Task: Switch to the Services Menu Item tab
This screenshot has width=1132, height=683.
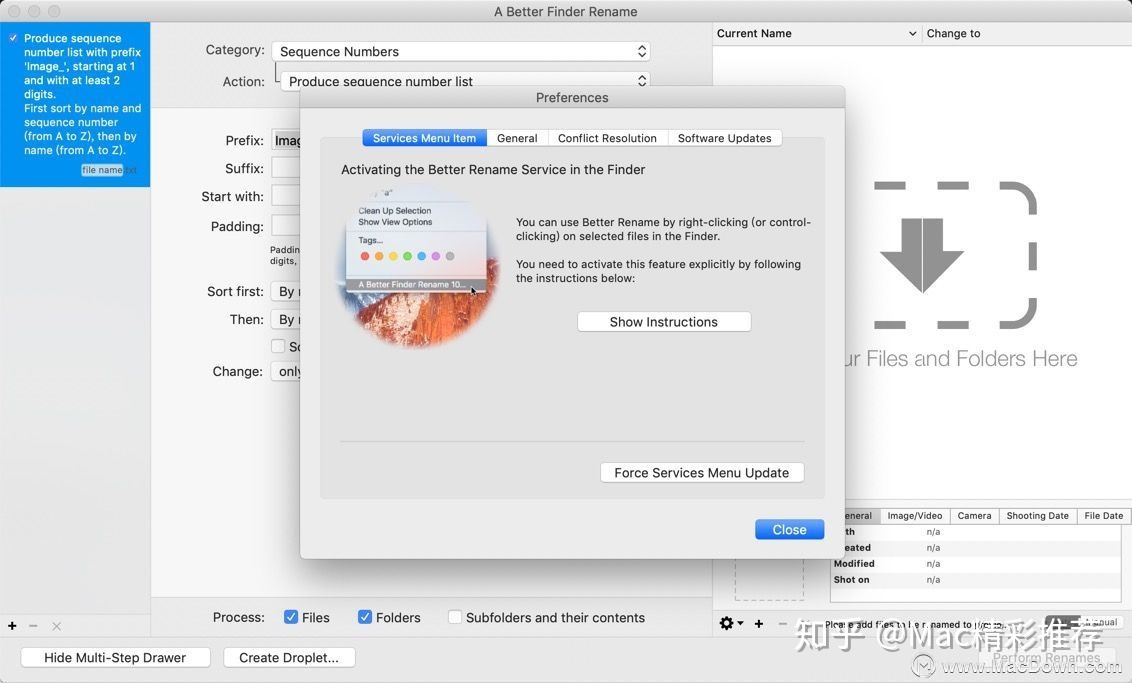Action: 424,138
